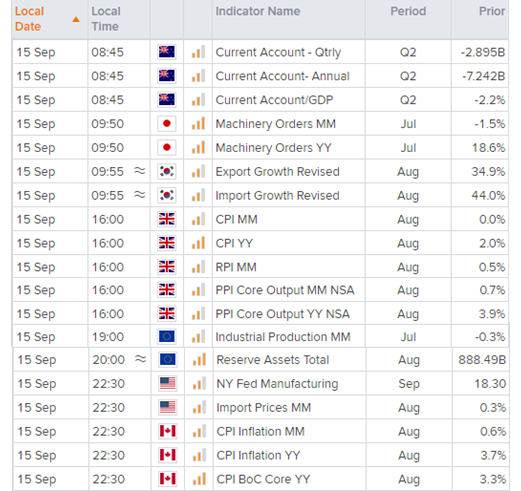The width and height of the screenshot is (521, 491).
Task: Click importance bars icon for CPI YY
Action: coord(198,243)
